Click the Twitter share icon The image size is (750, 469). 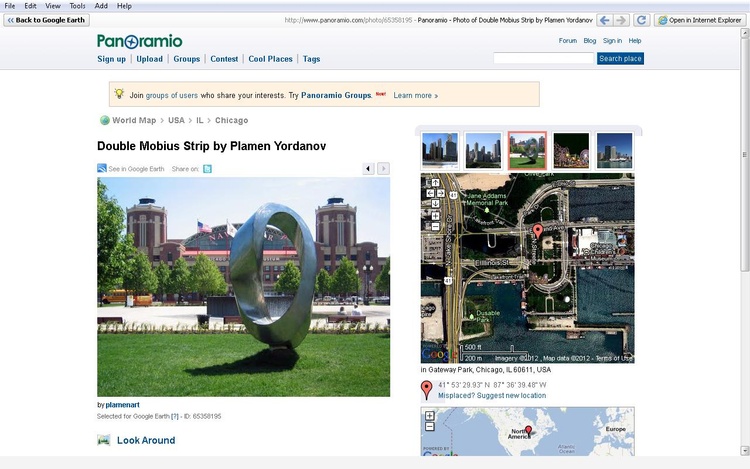pyautogui.click(x=208, y=169)
